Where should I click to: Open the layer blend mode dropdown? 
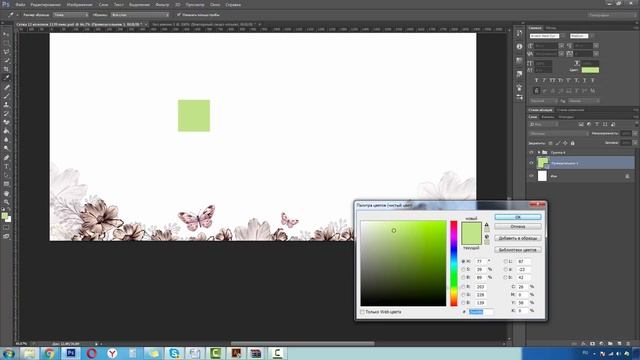coord(559,133)
